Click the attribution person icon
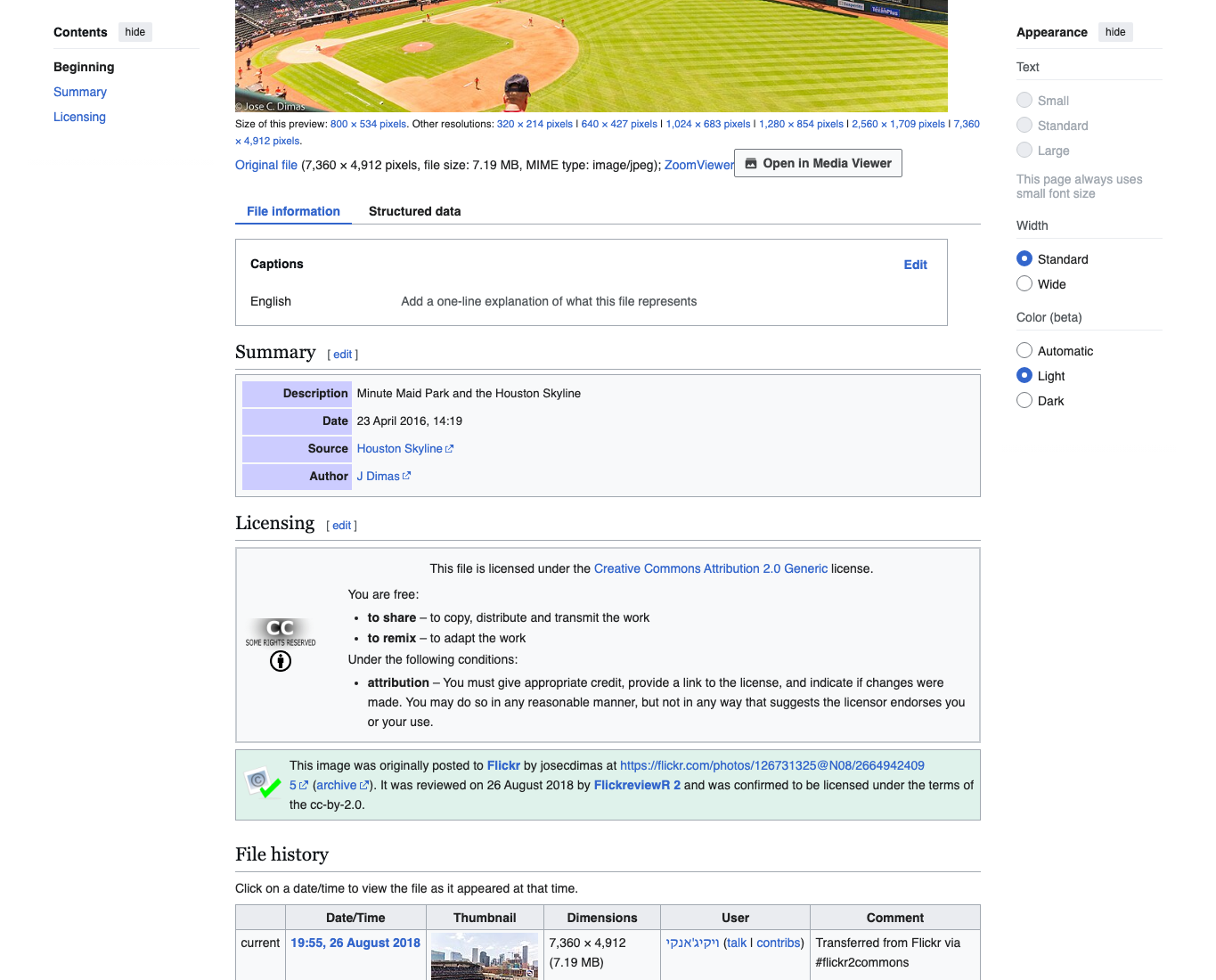The image size is (1216, 980). [x=281, y=661]
